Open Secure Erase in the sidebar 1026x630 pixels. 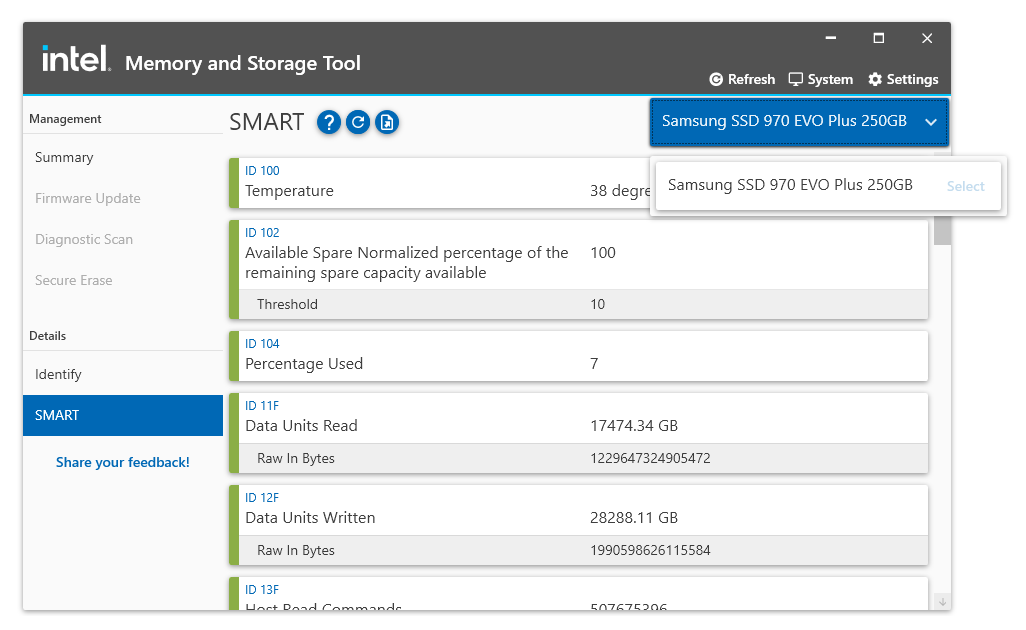point(73,280)
